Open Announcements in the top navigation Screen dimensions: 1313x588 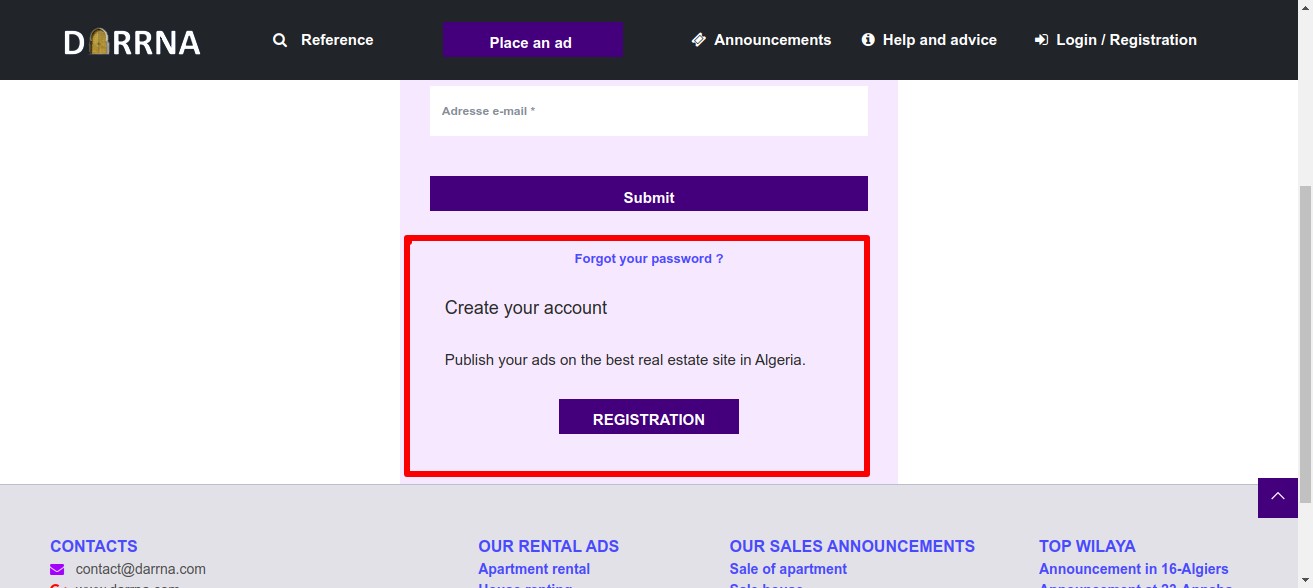[772, 40]
